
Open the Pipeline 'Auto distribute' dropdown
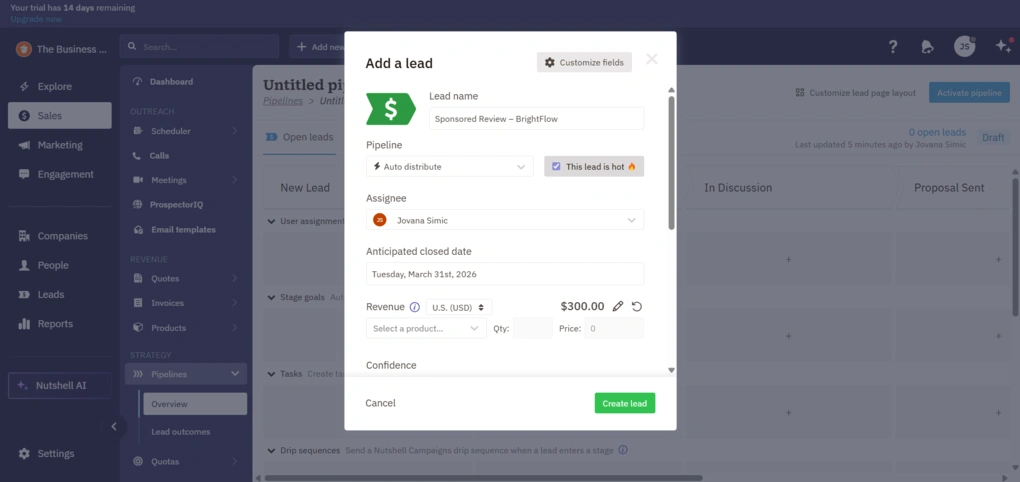pos(450,167)
